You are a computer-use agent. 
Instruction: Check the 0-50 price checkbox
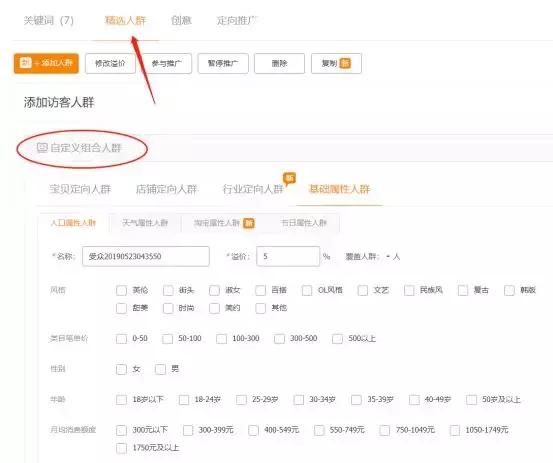pos(121,339)
